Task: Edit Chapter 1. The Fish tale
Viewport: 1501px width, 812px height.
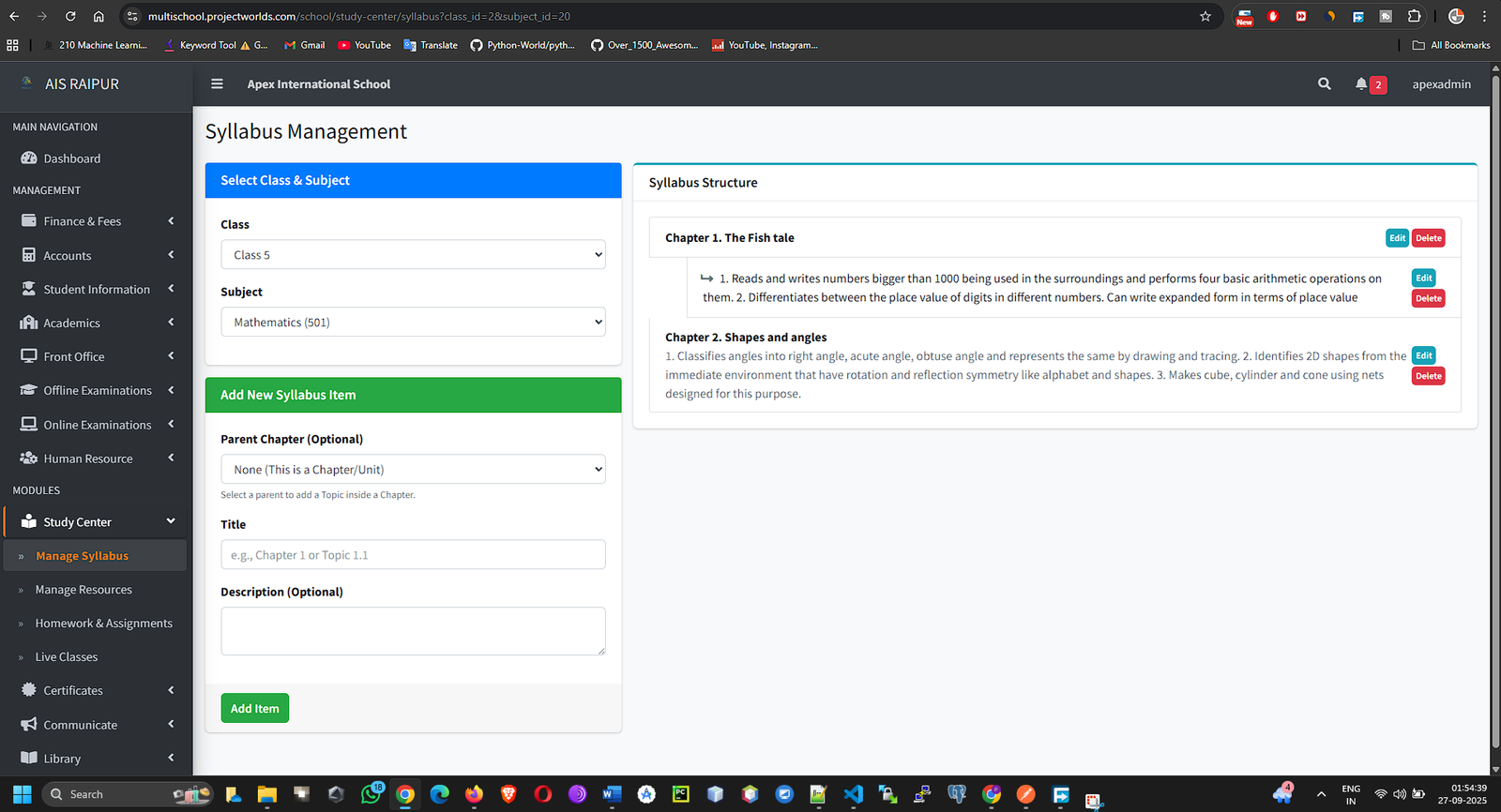Action: (x=1397, y=238)
